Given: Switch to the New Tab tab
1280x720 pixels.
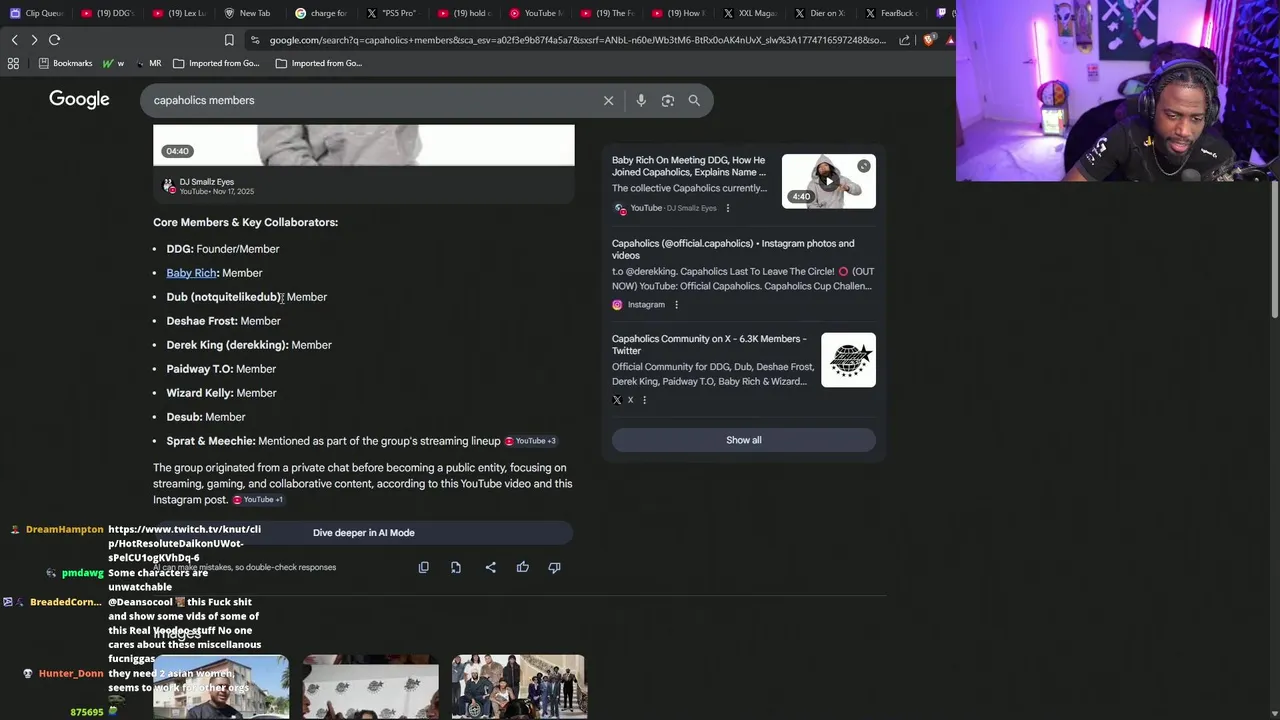Looking at the screenshot, I should [248, 13].
